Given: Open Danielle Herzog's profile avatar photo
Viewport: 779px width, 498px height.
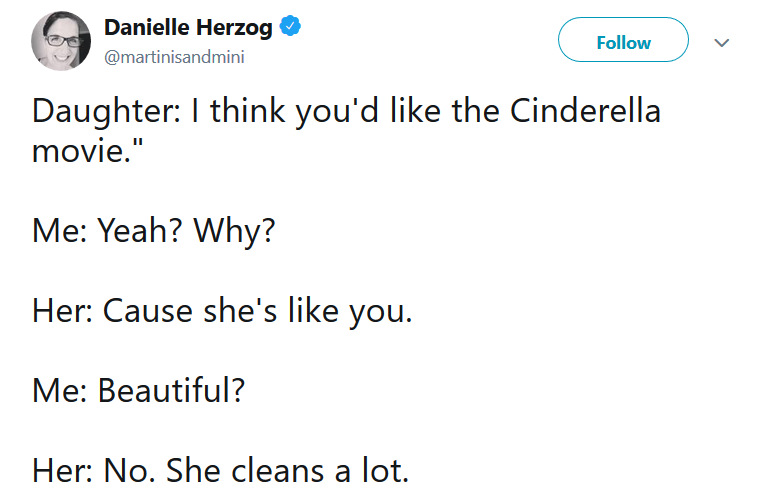Looking at the screenshot, I should [x=61, y=41].
